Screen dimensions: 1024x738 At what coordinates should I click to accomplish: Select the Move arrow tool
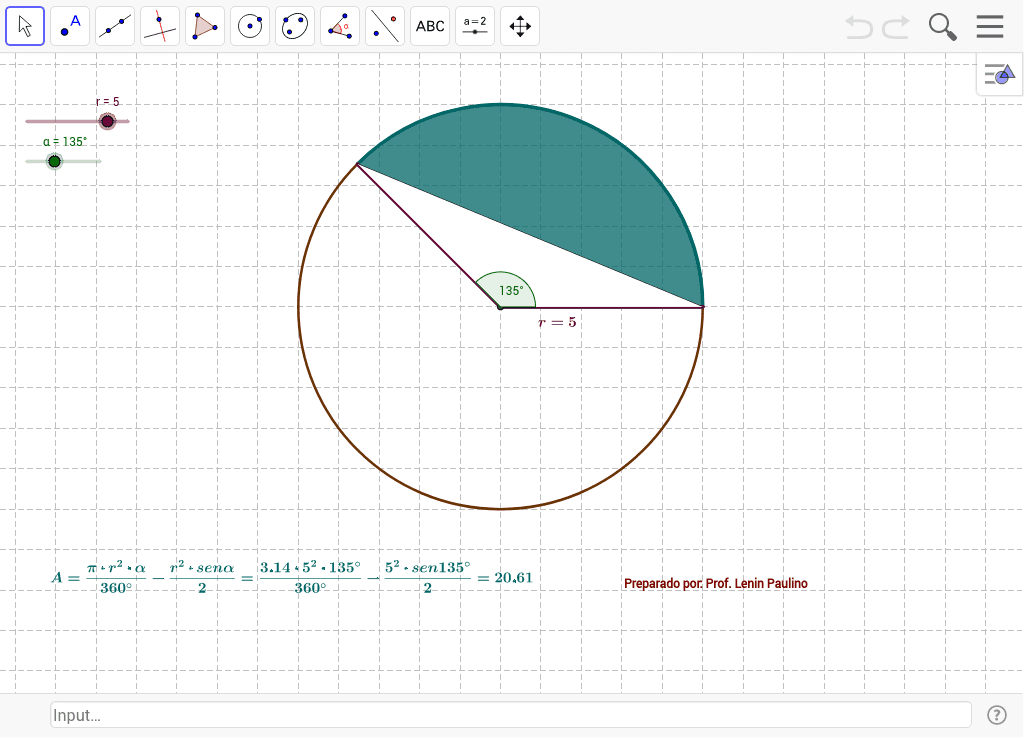[x=25, y=26]
